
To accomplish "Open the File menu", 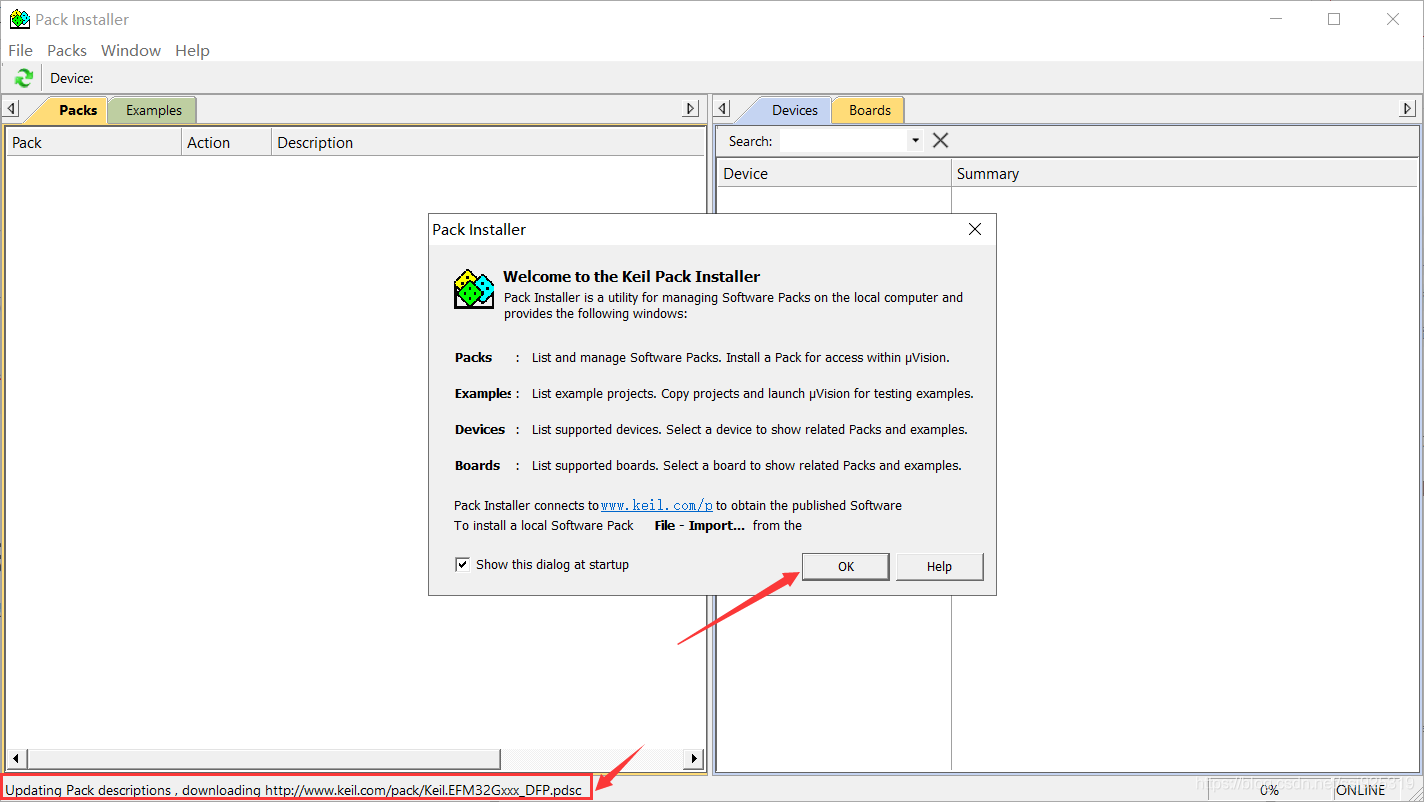I will [x=20, y=50].
